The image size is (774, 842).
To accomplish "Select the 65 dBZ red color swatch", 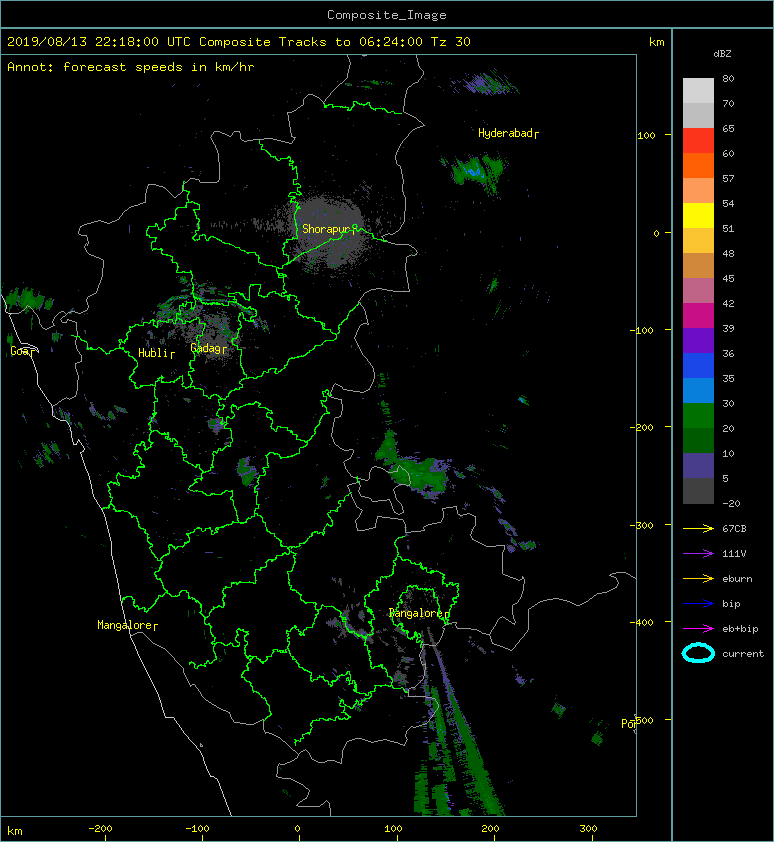I will coord(698,140).
